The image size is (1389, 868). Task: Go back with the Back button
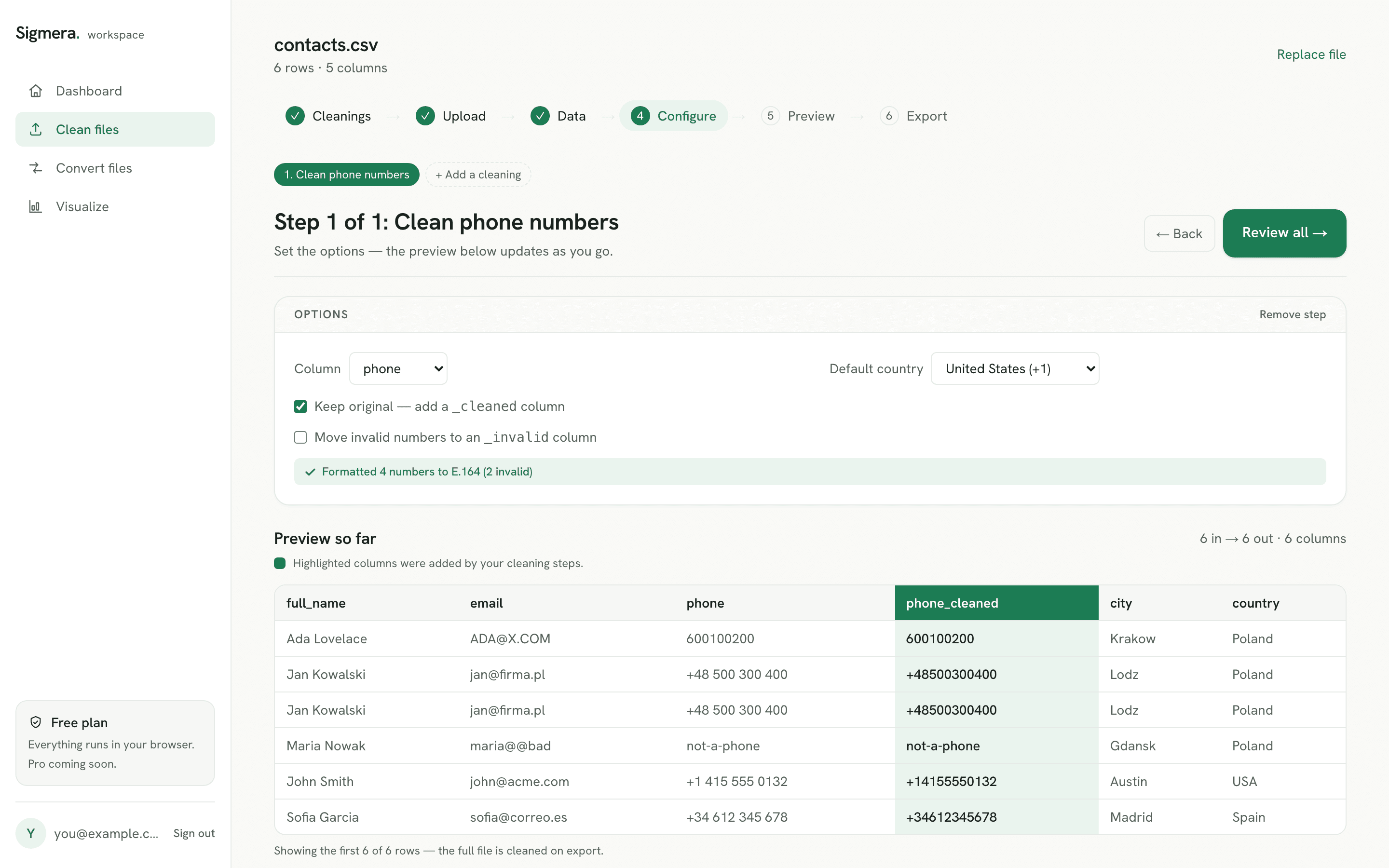point(1180,234)
